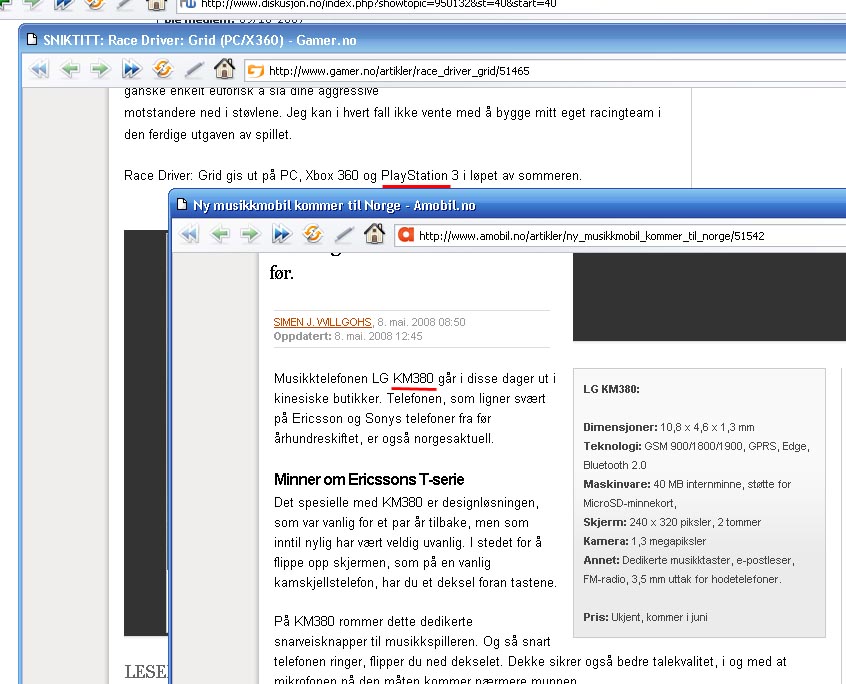Click the Rewind button in the Amobil.no window

(189, 235)
